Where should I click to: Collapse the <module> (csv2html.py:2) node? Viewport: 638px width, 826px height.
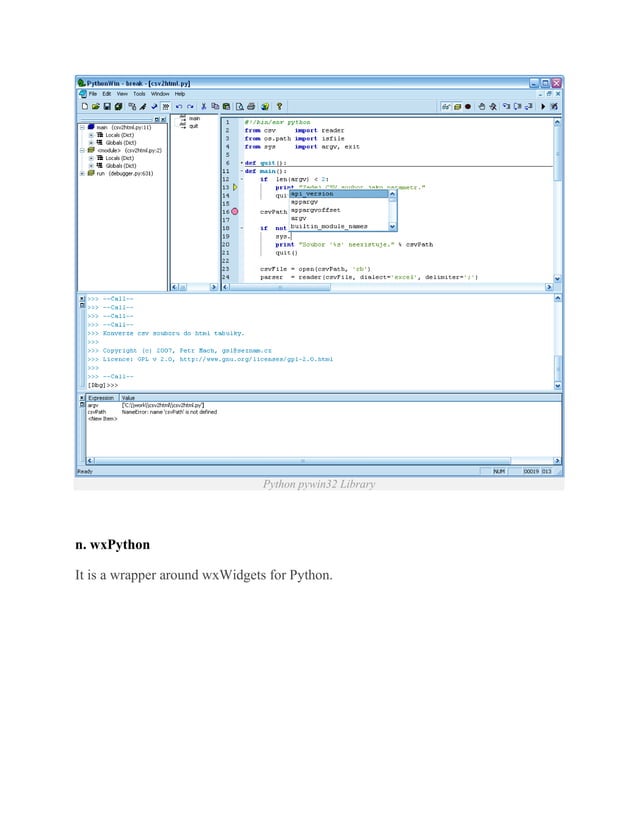[82, 150]
